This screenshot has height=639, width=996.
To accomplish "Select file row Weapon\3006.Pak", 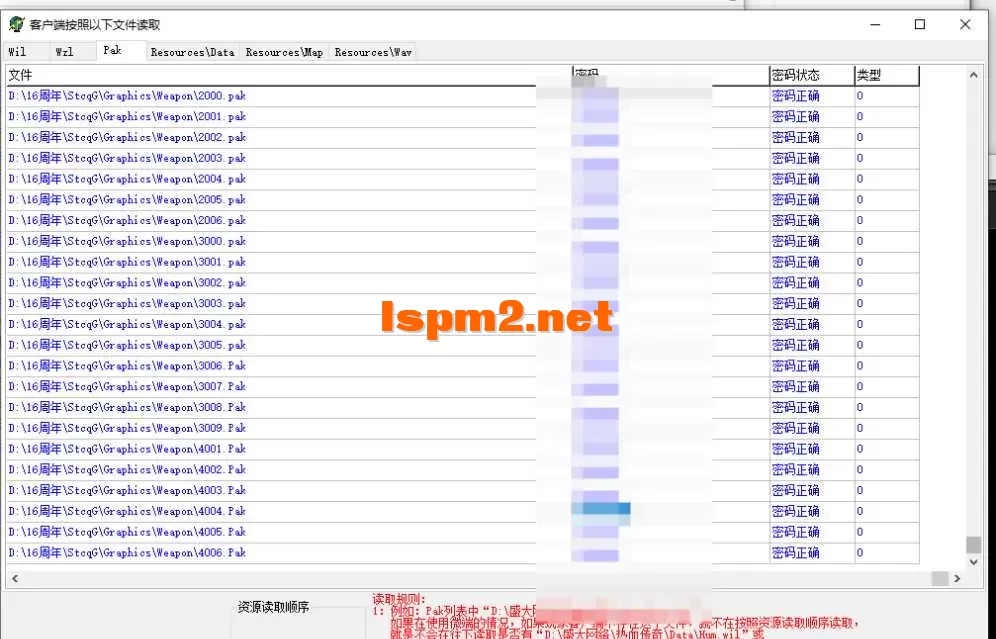I will click(x=462, y=366).
